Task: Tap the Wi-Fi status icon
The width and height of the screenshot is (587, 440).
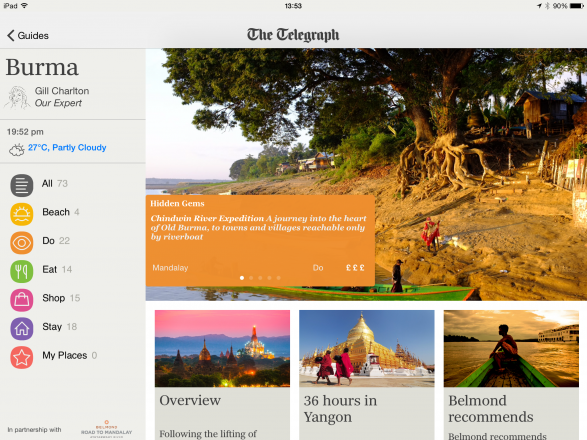Action: tap(25, 6)
